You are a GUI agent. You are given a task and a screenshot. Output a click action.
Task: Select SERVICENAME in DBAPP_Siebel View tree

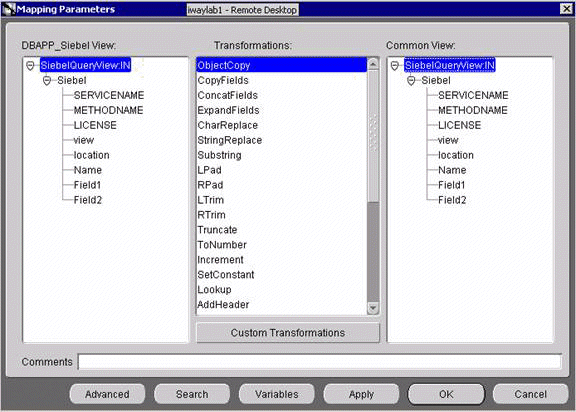click(x=109, y=95)
